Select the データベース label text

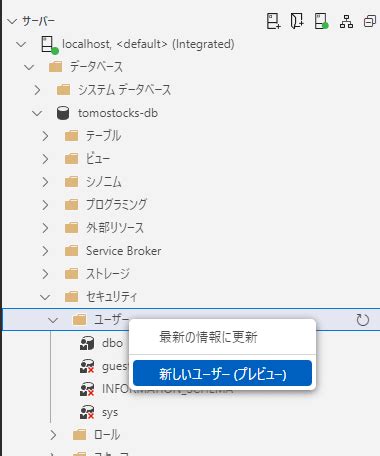(x=96, y=67)
